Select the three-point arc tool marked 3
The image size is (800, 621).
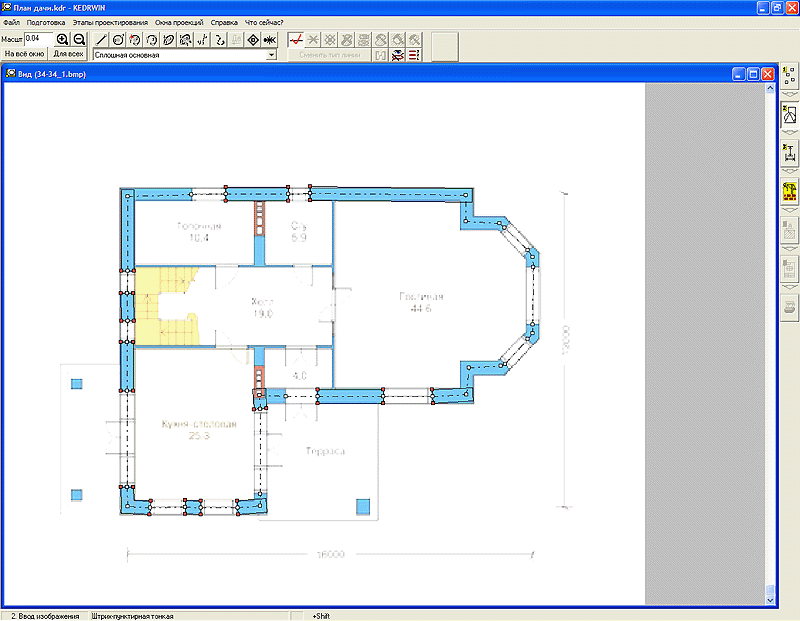(152, 40)
